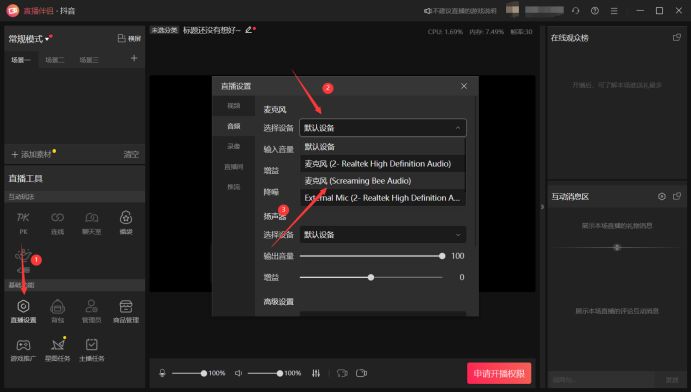Click the 直播伴侣 app logo
Screen dimensions: 691x392
(12, 11)
